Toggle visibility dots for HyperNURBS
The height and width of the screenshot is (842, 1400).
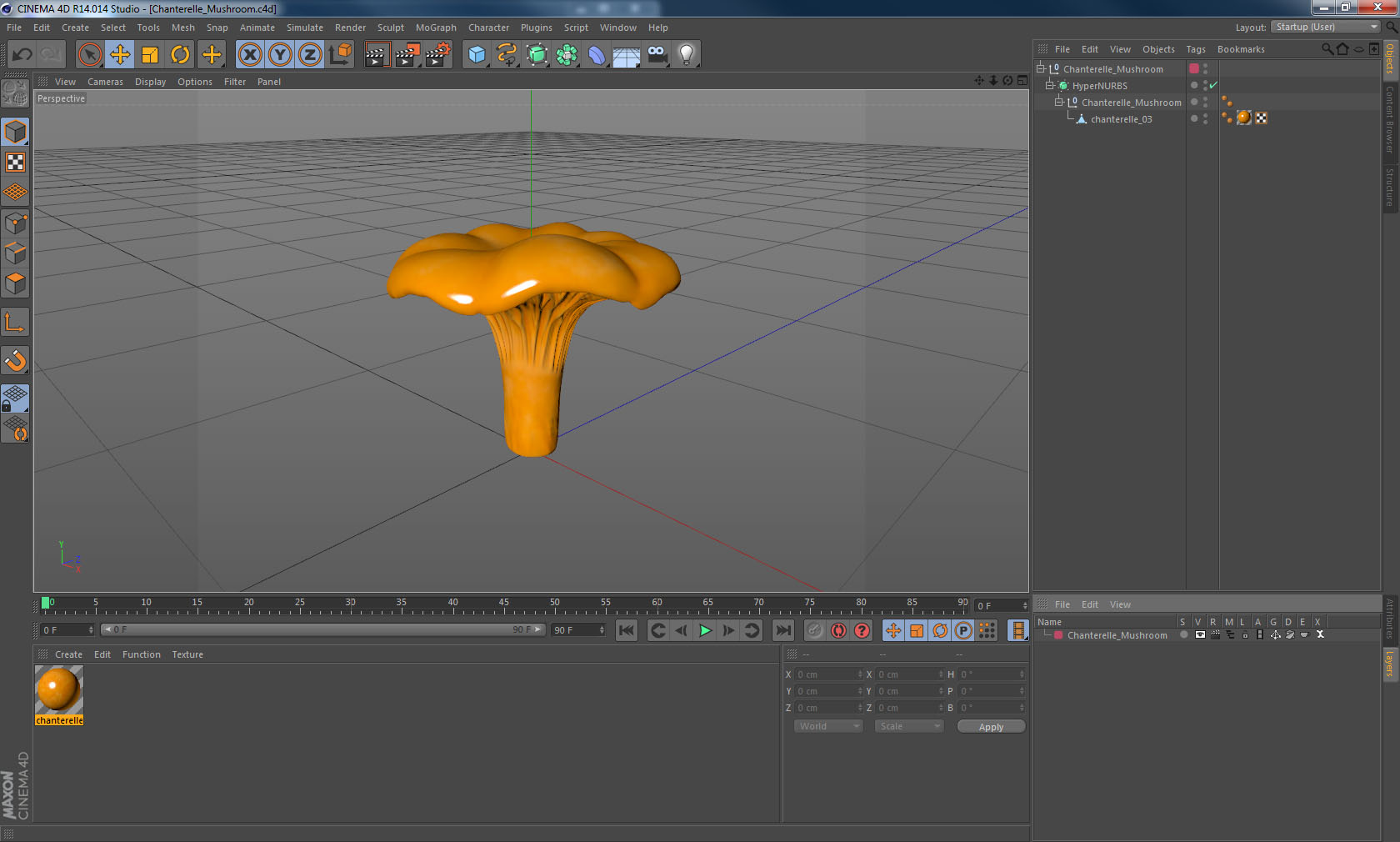(1205, 85)
